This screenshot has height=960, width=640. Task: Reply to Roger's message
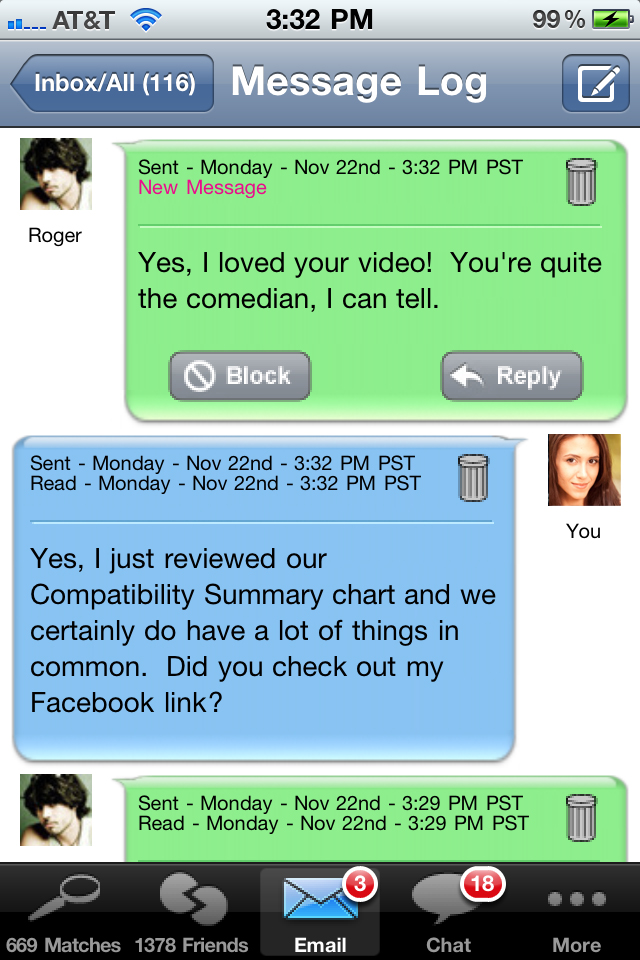pyautogui.click(x=511, y=376)
